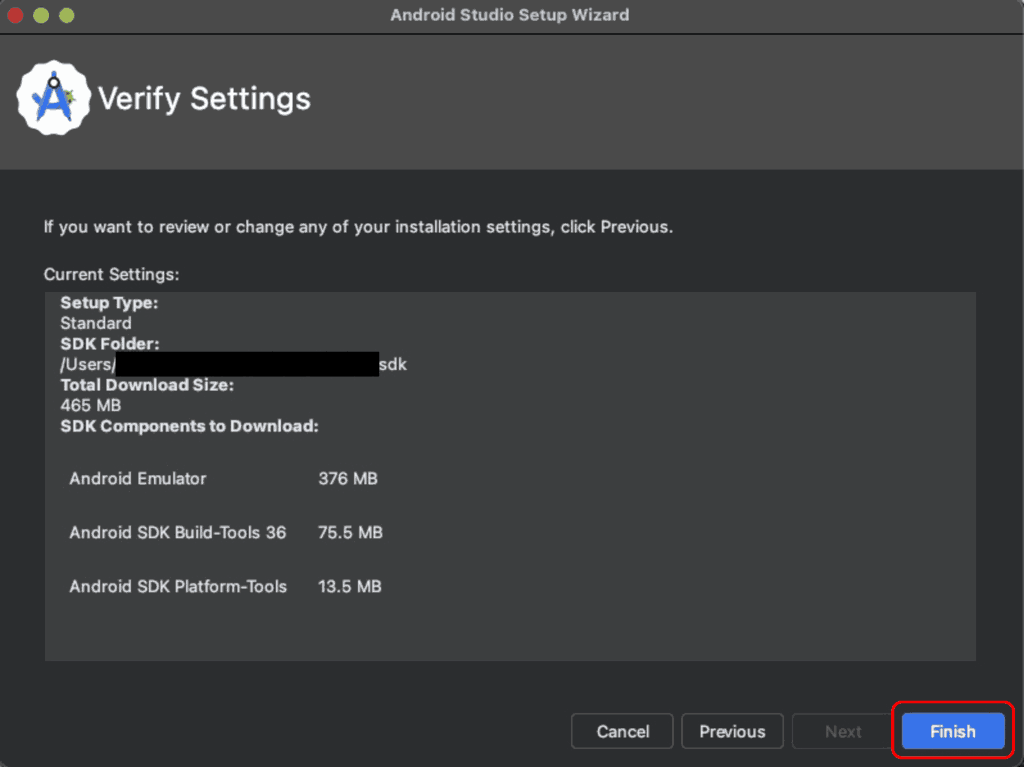
Task: Click the 376 MB size value
Action: 347,478
